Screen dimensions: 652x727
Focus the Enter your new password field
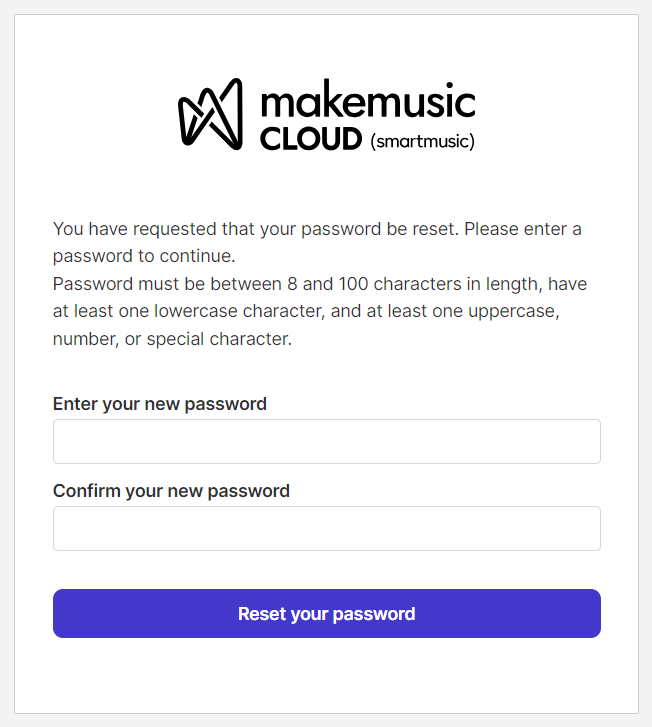tap(326, 441)
